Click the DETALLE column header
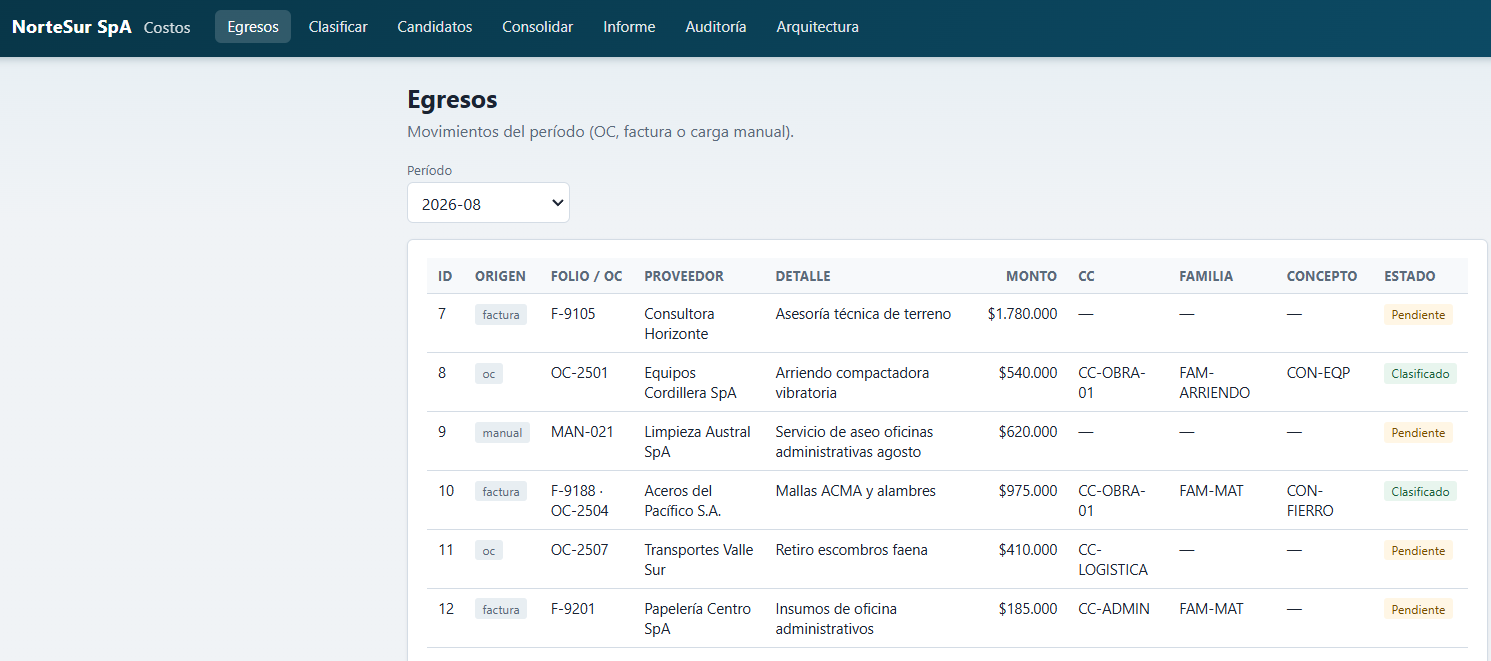The image size is (1491, 661). pos(803,276)
